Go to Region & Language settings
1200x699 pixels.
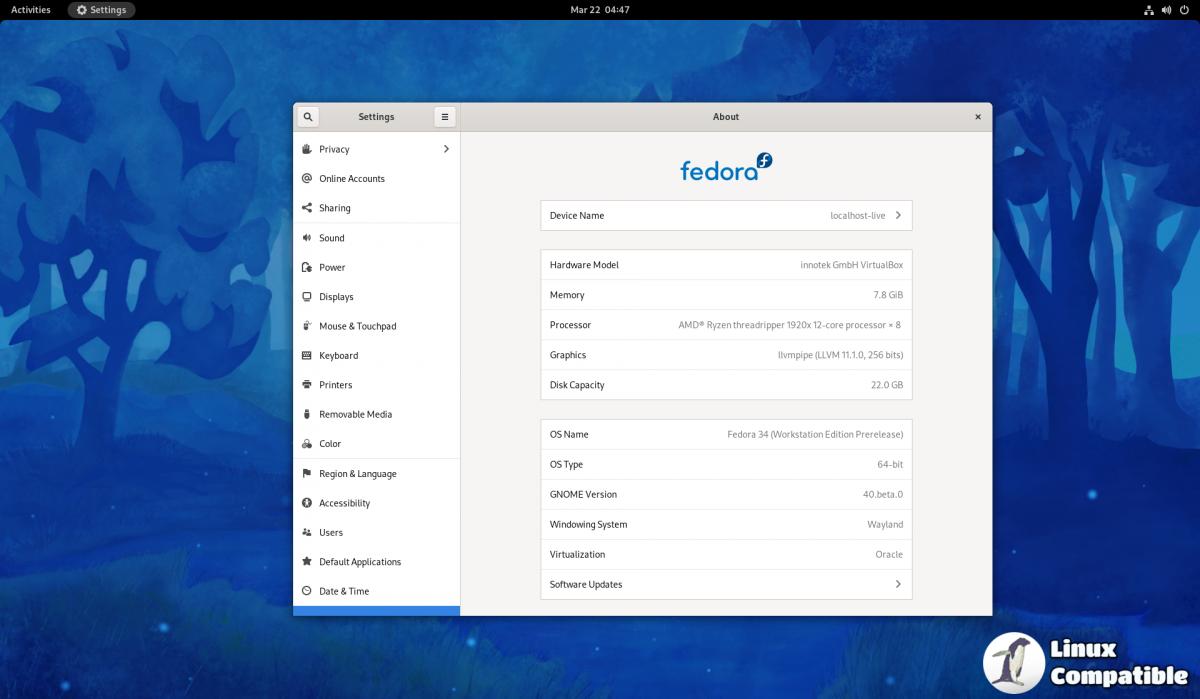(x=357, y=474)
